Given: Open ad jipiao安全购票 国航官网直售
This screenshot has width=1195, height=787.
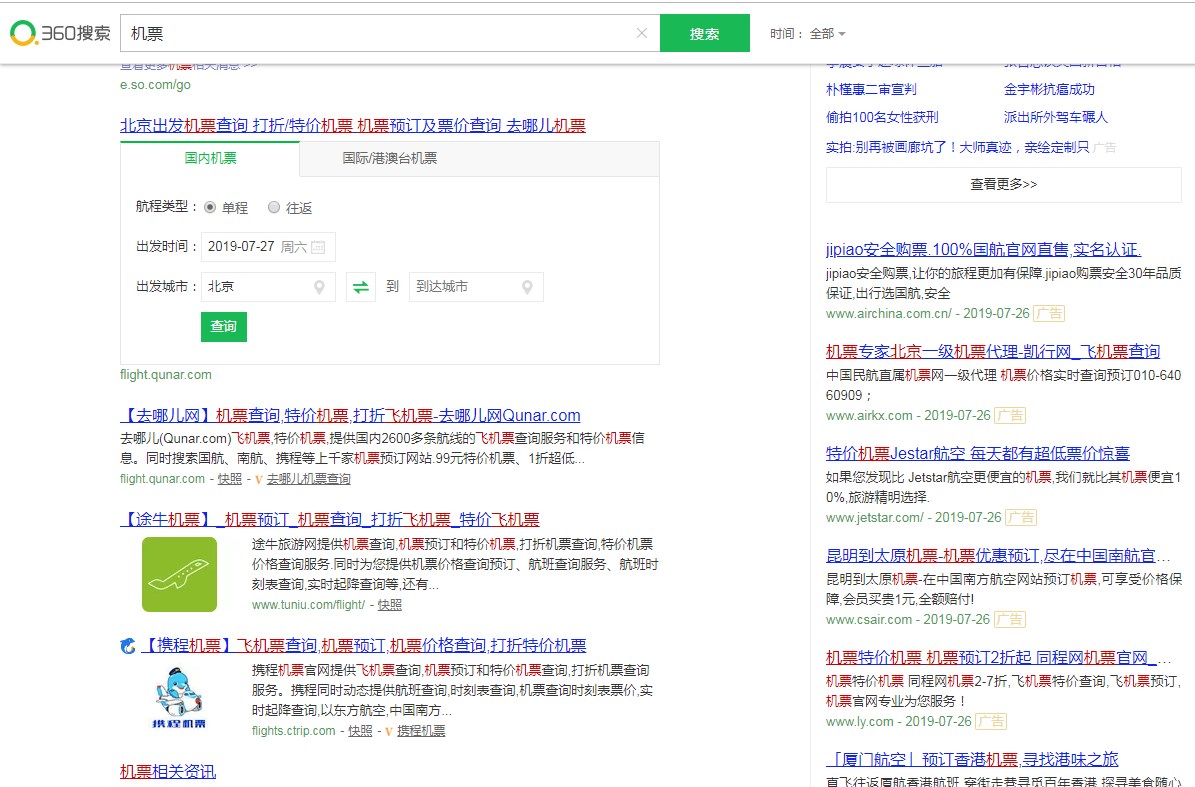Looking at the screenshot, I should pos(983,249).
